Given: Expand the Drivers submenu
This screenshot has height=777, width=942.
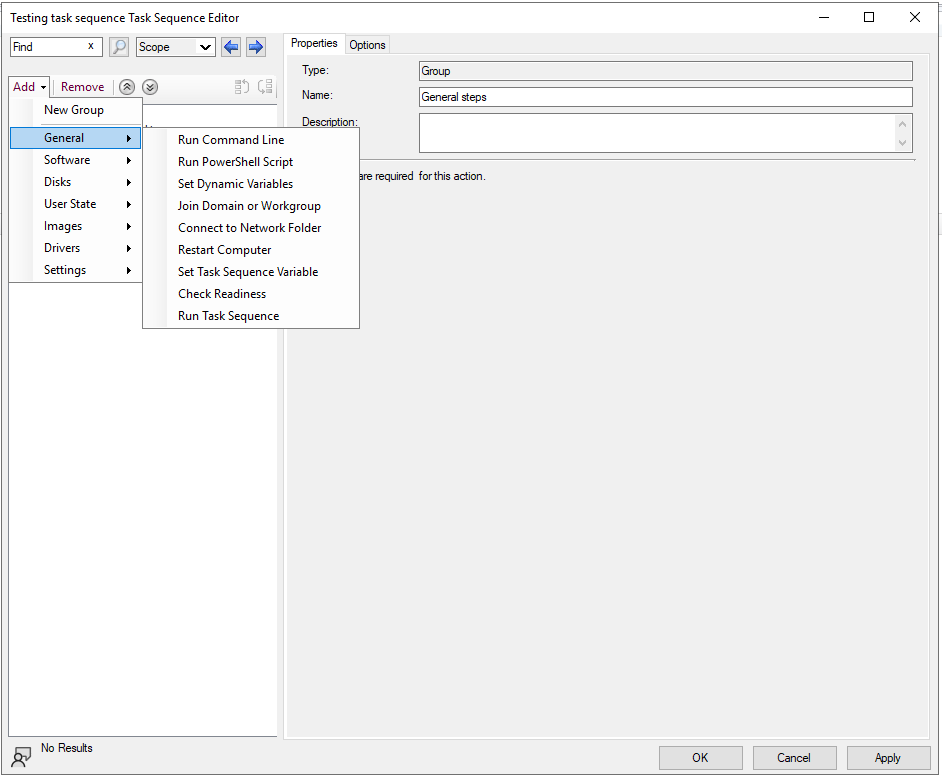Looking at the screenshot, I should (x=75, y=248).
